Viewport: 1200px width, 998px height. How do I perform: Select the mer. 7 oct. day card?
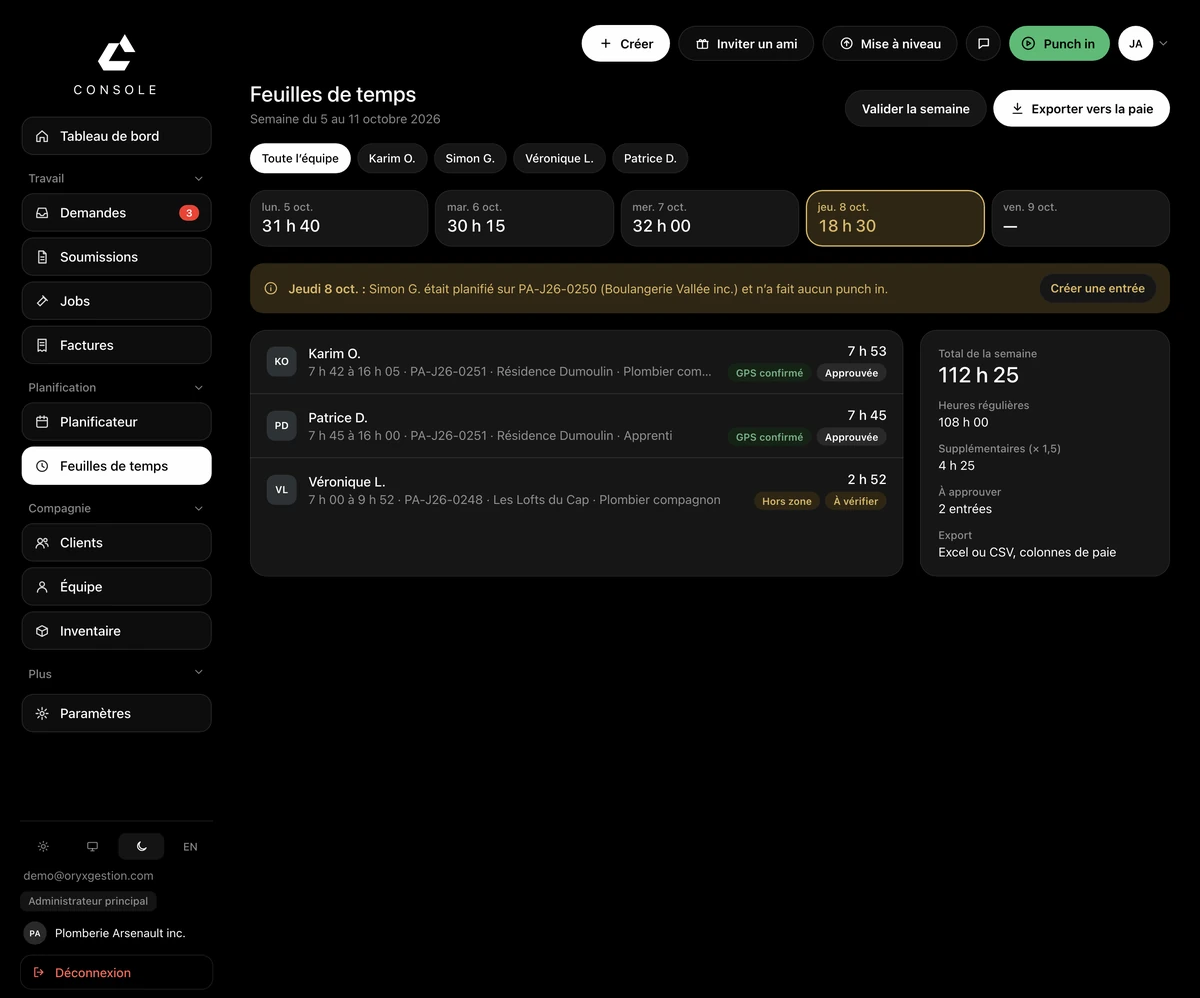click(x=710, y=218)
